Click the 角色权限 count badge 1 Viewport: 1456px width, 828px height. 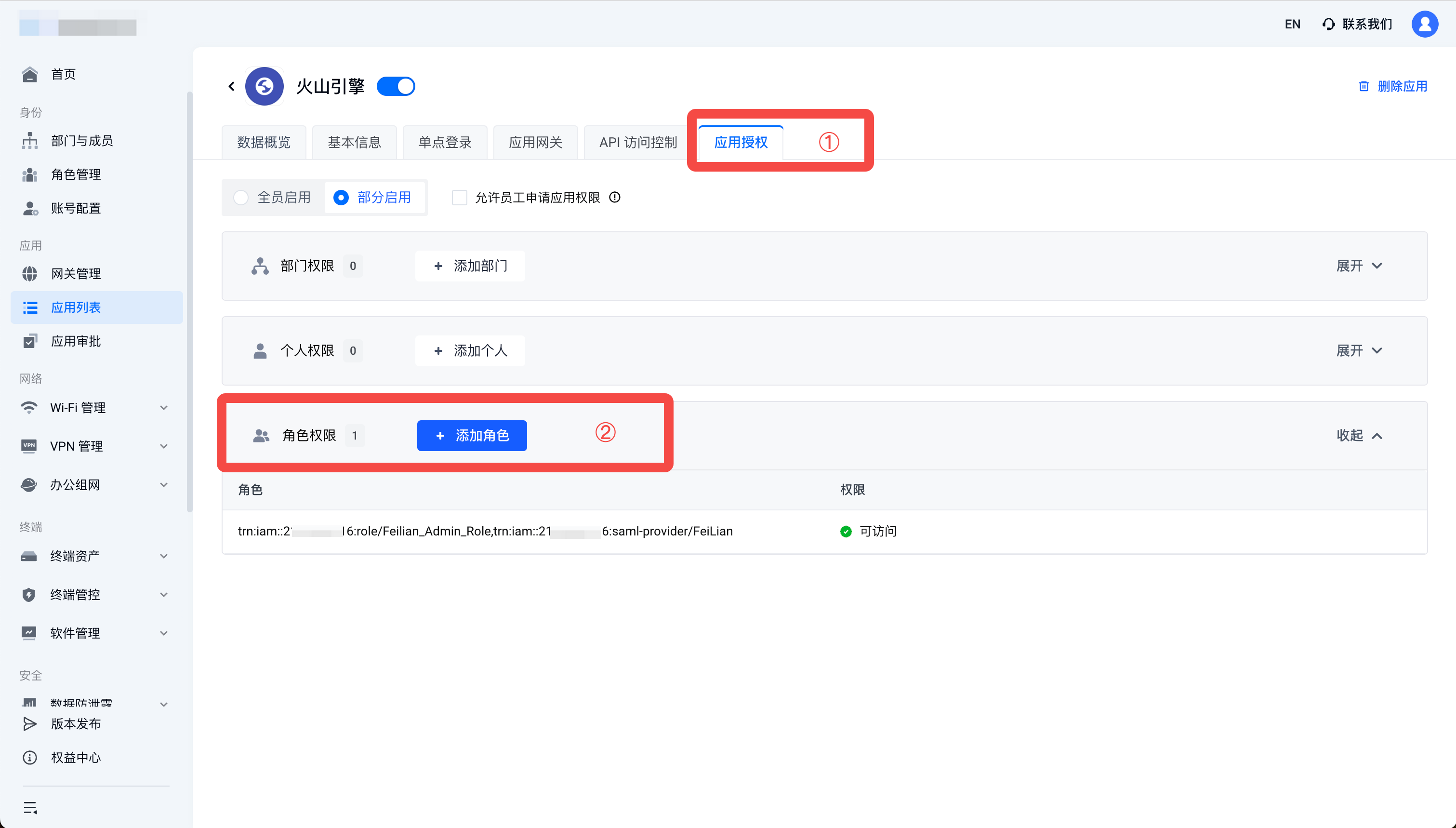355,436
